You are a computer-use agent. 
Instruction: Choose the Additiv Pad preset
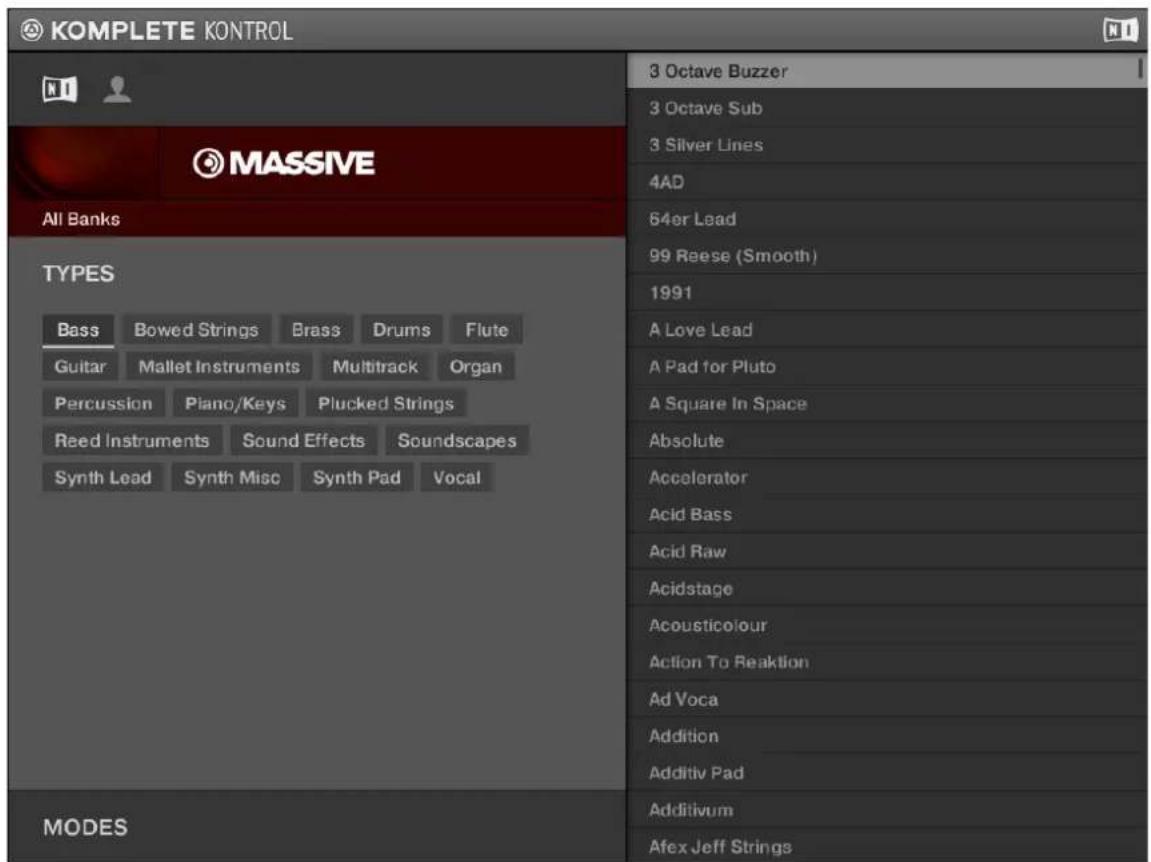coord(887,772)
